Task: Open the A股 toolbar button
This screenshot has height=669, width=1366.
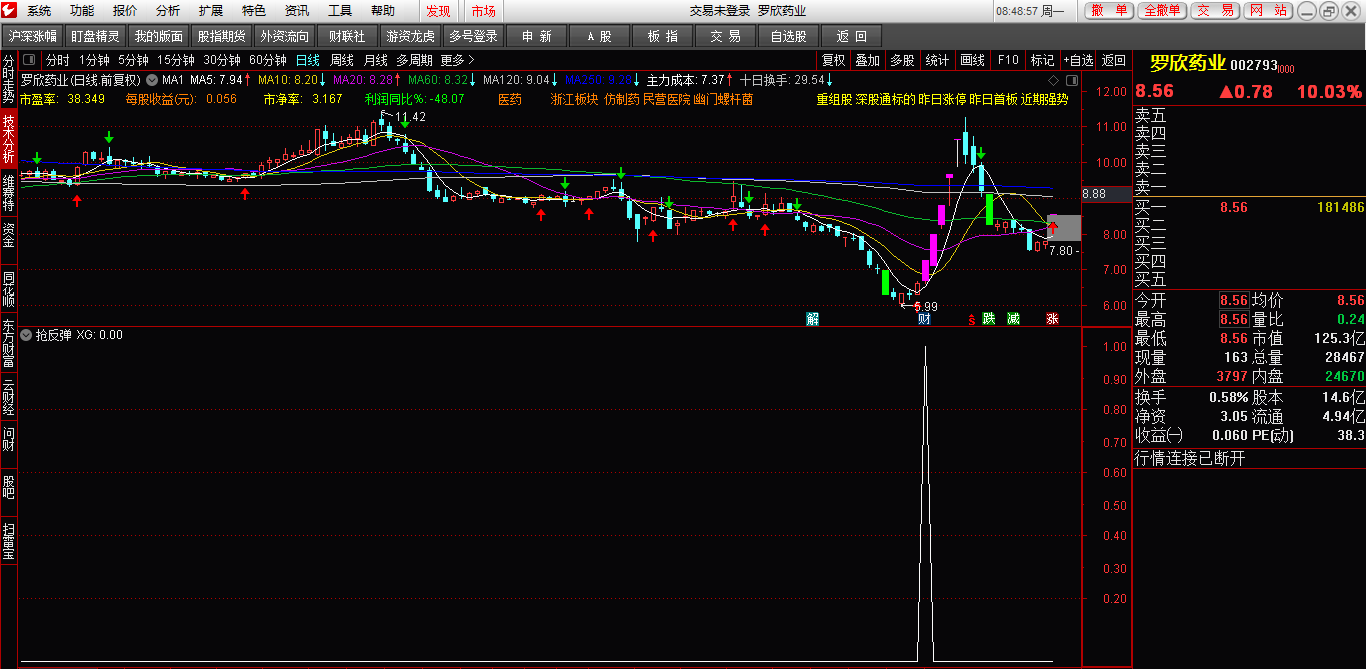Action: pos(600,36)
